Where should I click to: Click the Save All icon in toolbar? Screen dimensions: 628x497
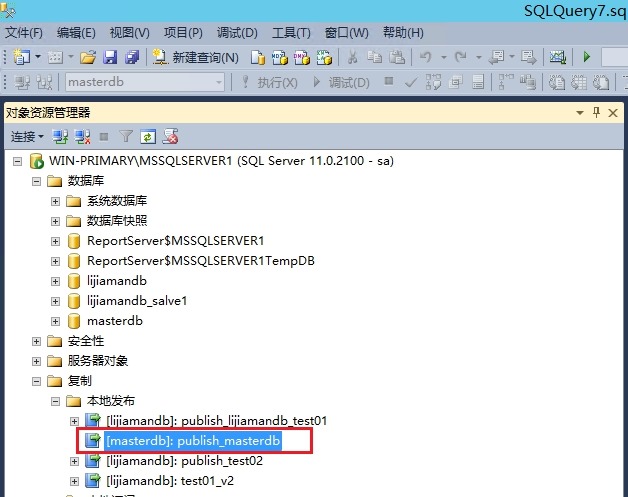tap(129, 57)
